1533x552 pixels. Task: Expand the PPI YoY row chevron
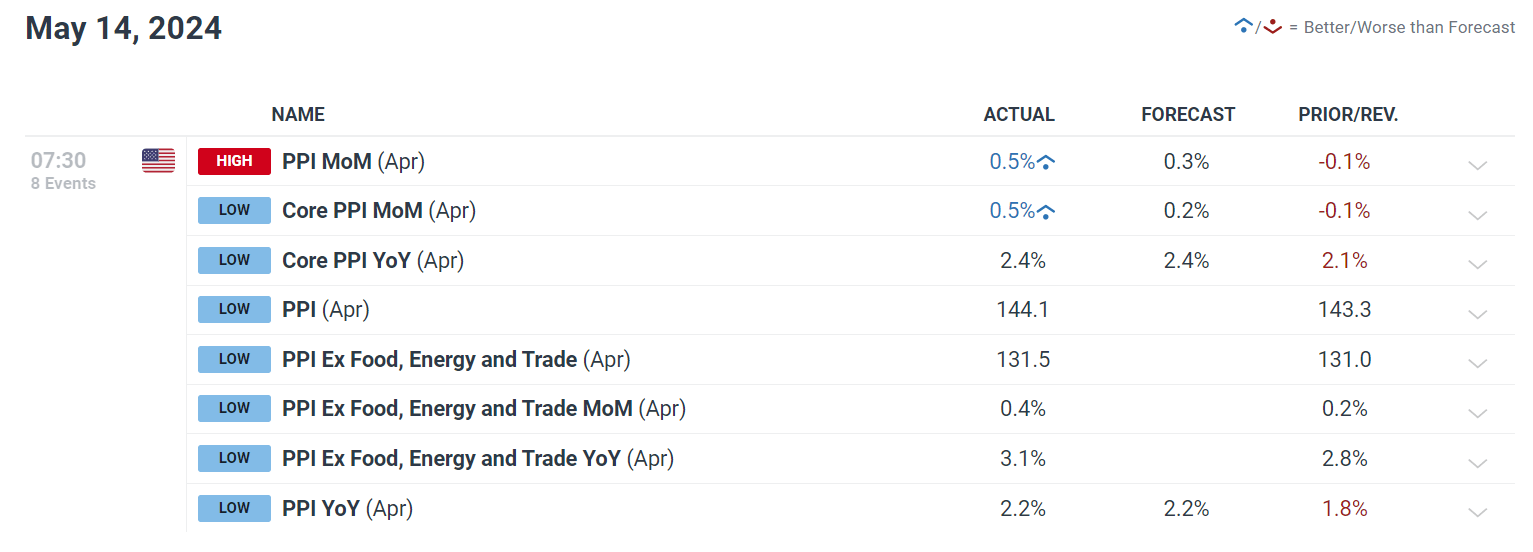click(1477, 512)
